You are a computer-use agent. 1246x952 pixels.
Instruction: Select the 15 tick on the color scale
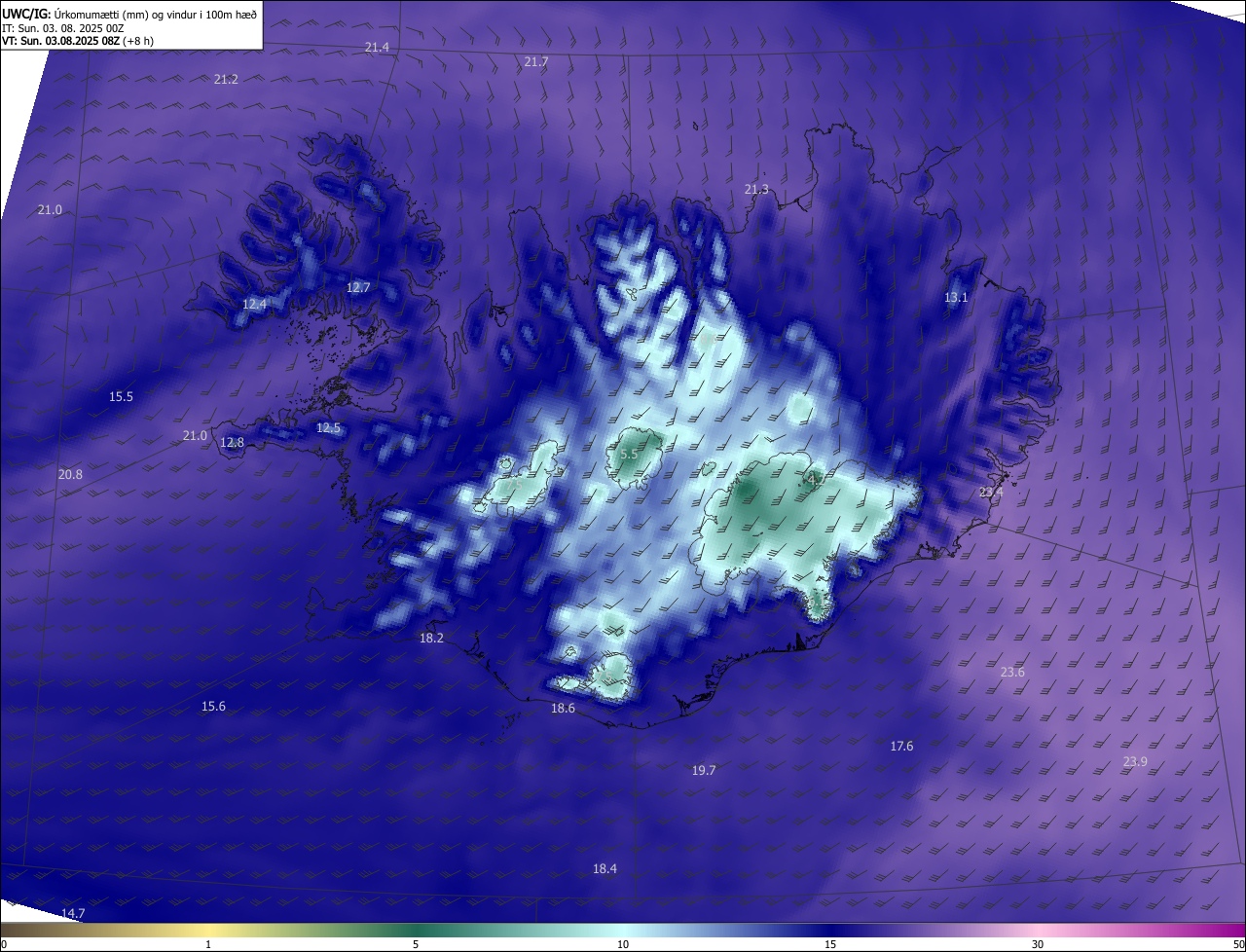tap(830, 944)
